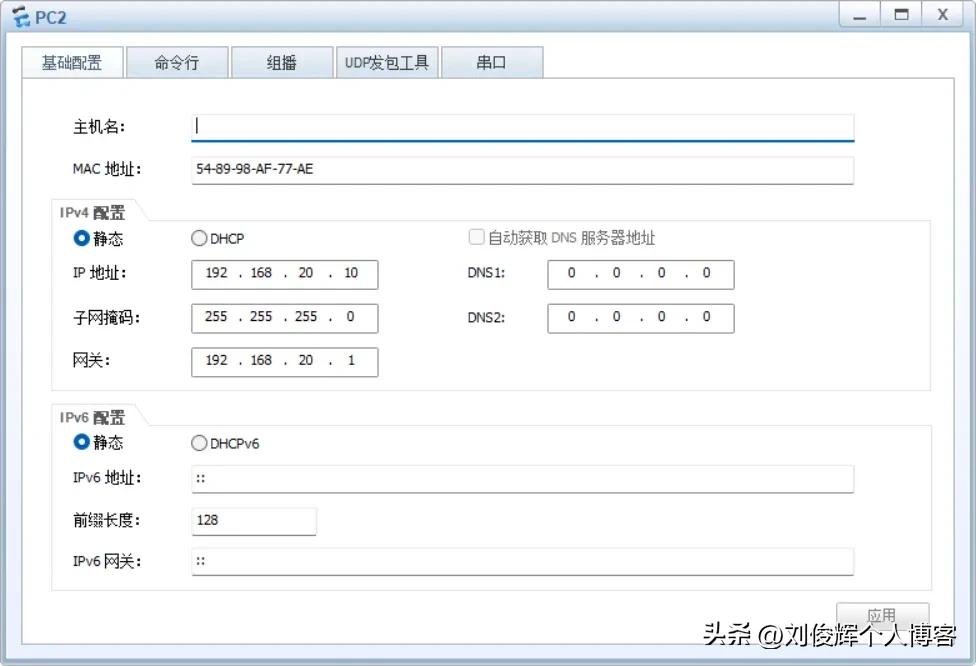This screenshot has width=976, height=666.
Task: Click the IPv6 地址 input field
Action: pyautogui.click(x=522, y=479)
